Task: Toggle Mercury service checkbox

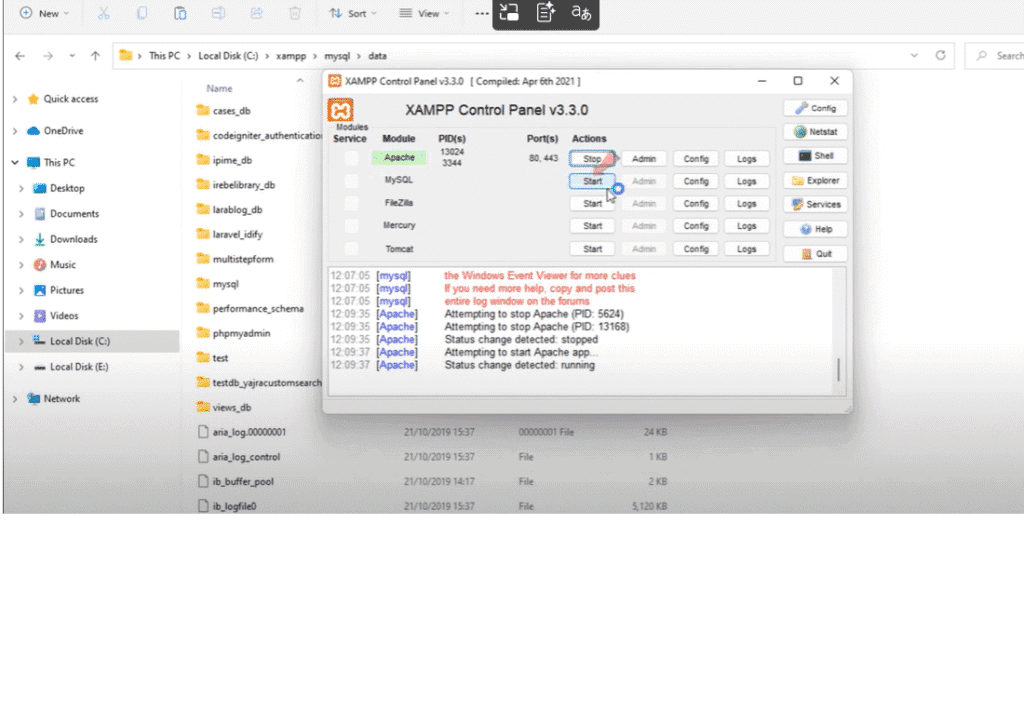Action: 351,226
